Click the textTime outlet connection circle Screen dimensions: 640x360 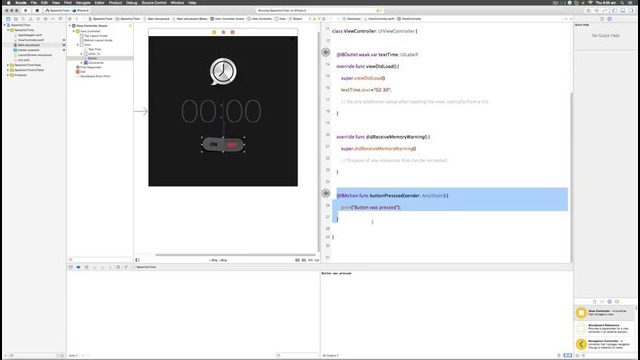pos(325,52)
